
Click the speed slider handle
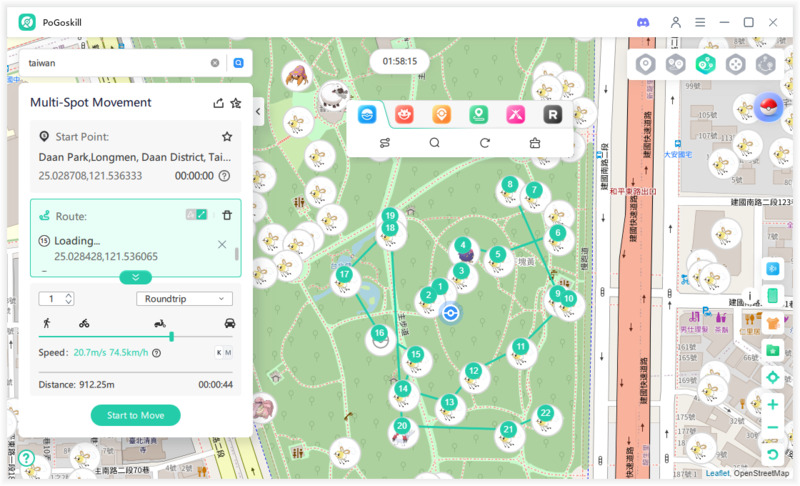[x=171, y=337]
